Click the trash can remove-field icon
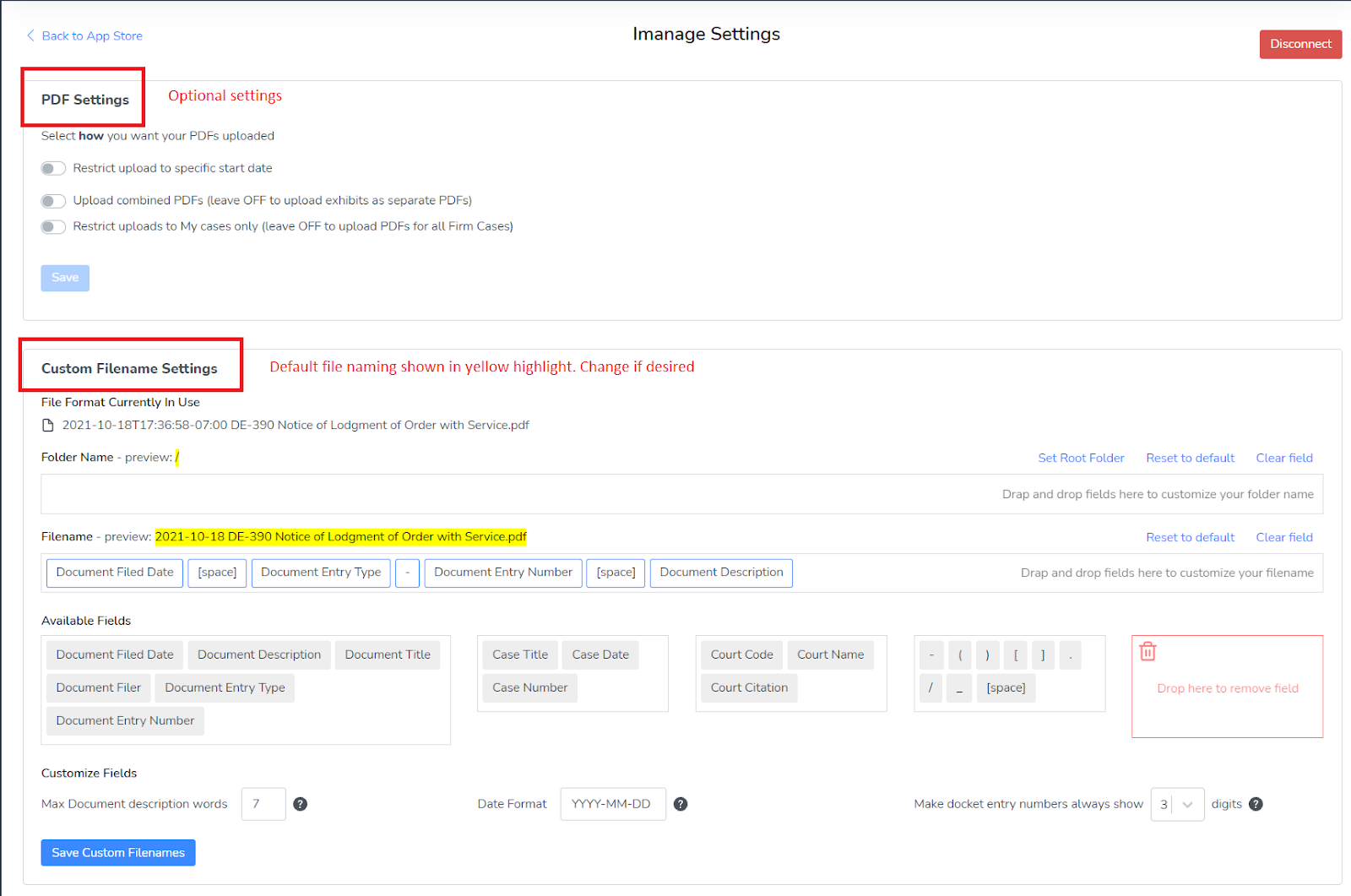Image resolution: width=1351 pixels, height=896 pixels. pyautogui.click(x=1148, y=651)
